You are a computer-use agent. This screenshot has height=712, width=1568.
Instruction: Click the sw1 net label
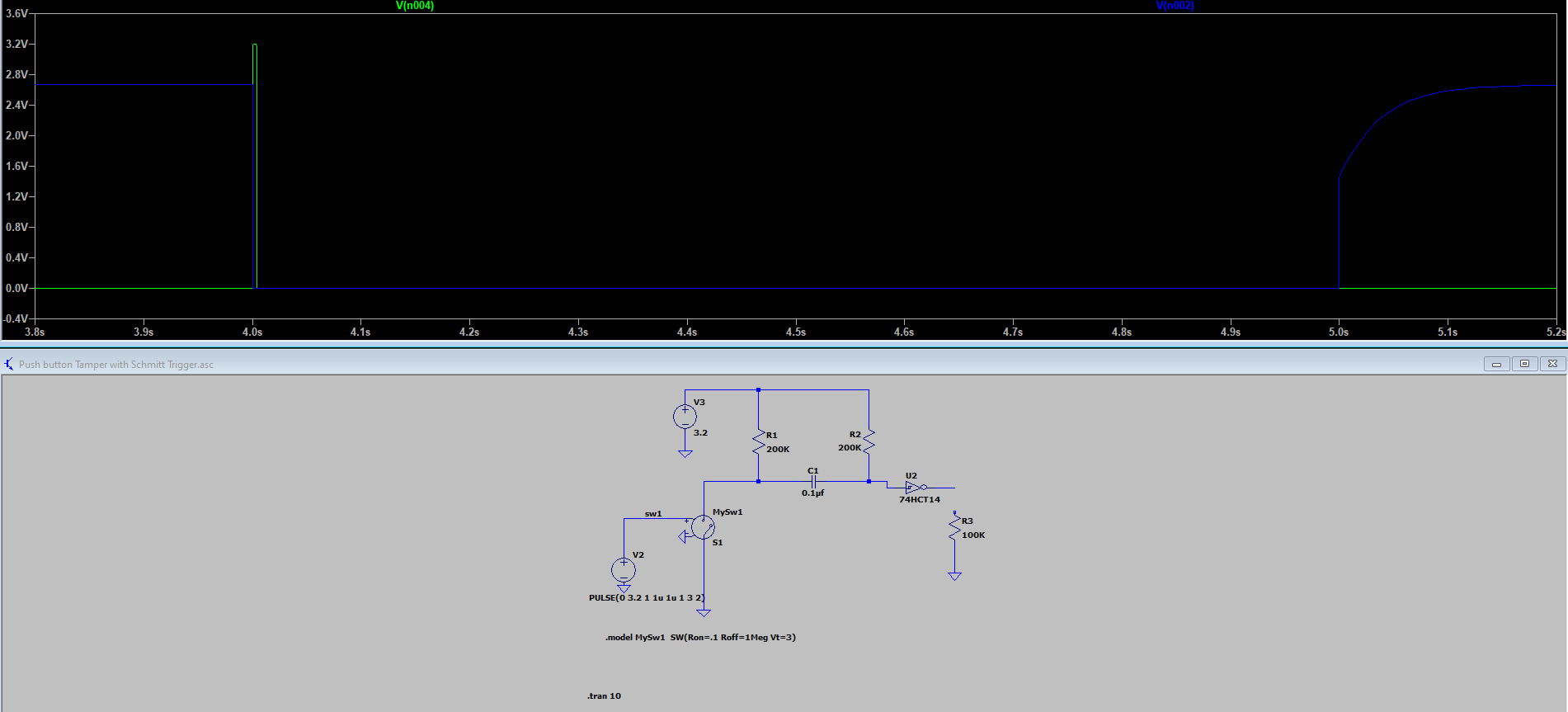[x=653, y=513]
